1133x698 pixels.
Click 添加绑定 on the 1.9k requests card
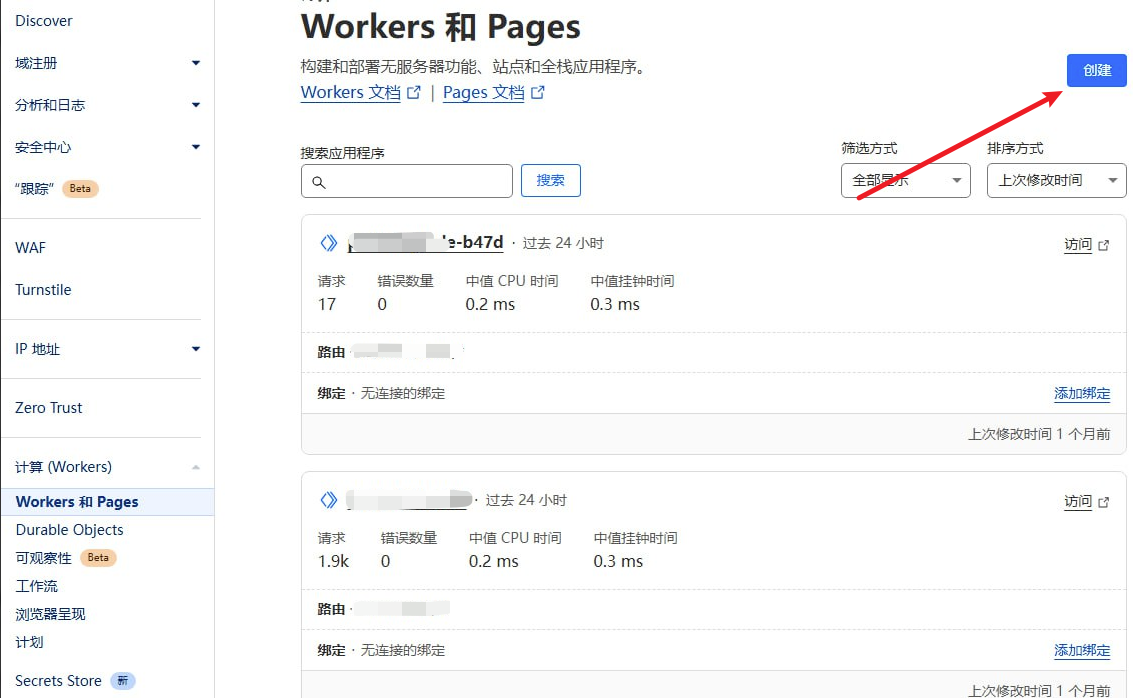point(1082,650)
